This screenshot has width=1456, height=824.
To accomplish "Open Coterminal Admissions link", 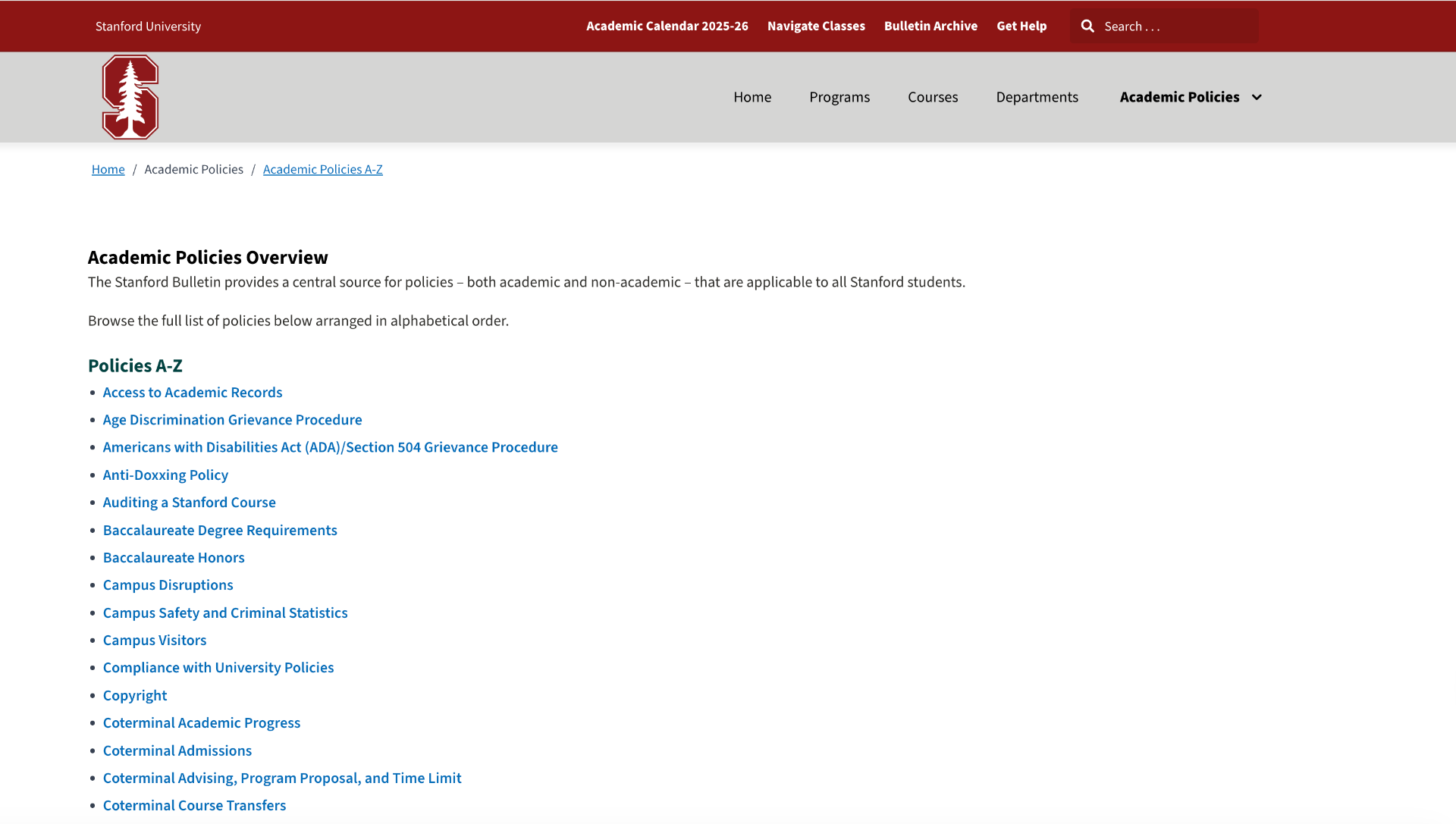I will 177,751.
